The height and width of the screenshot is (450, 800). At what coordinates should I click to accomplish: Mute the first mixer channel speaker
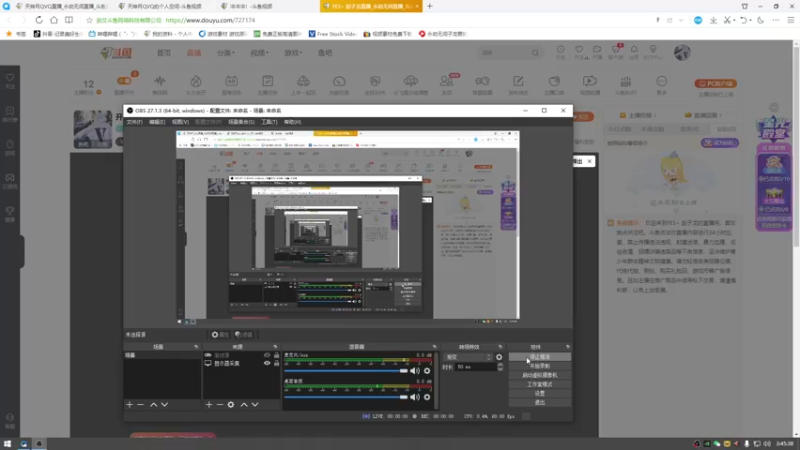[x=415, y=371]
